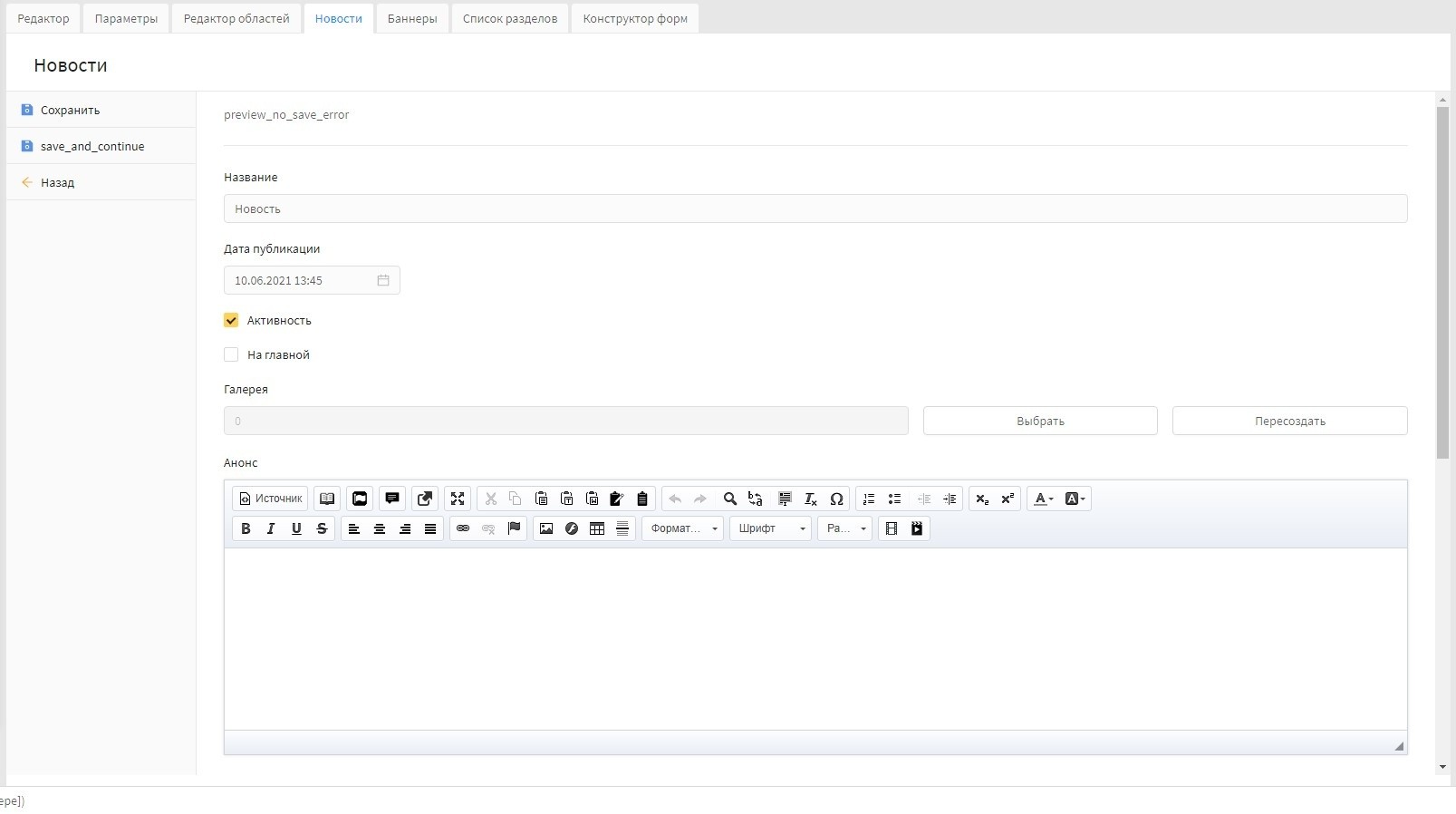Open the Find (magnifier) tool in editor
The height and width of the screenshot is (814, 1456).
click(729, 499)
